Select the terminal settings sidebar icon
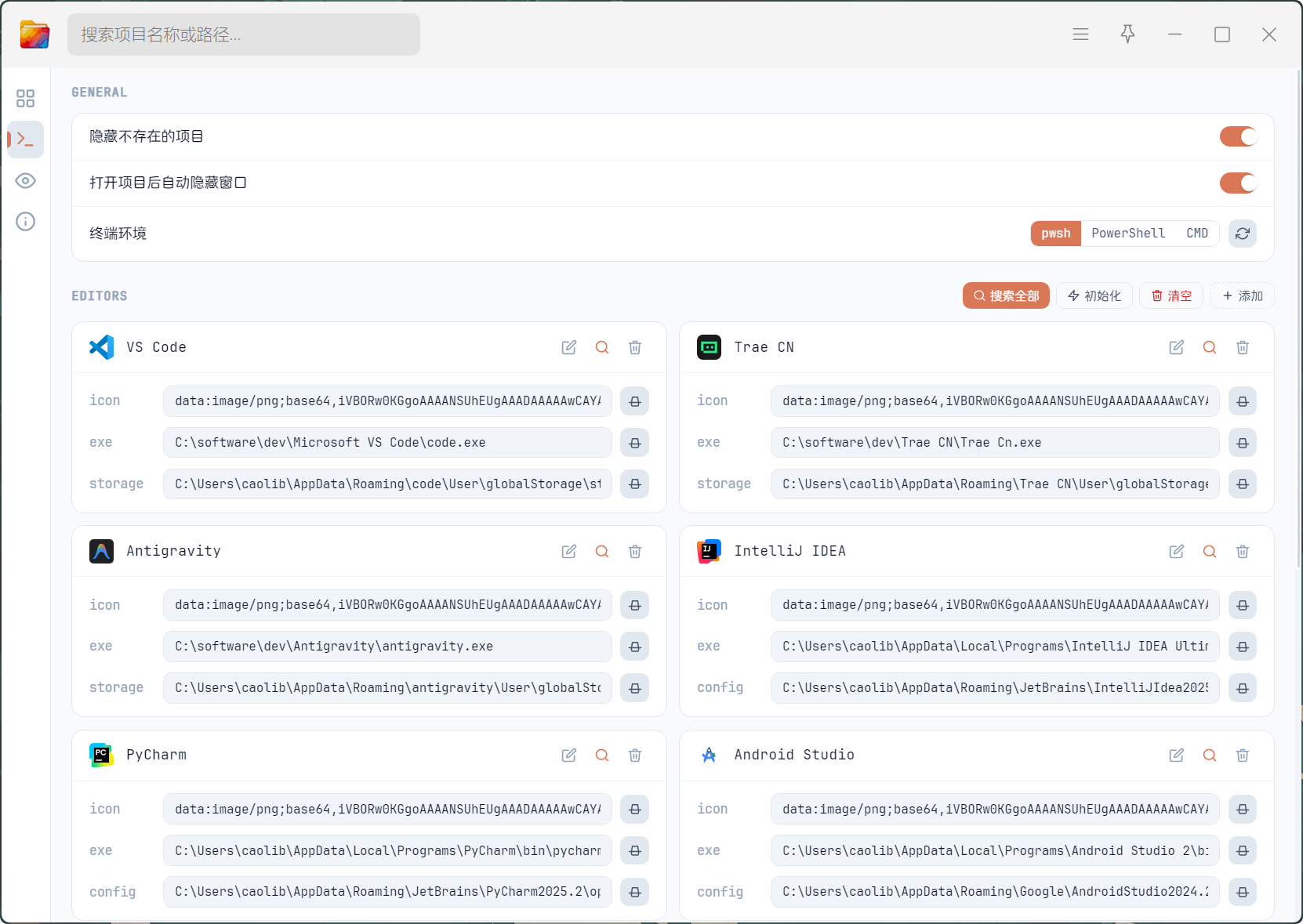This screenshot has height=924, width=1303. [25, 140]
